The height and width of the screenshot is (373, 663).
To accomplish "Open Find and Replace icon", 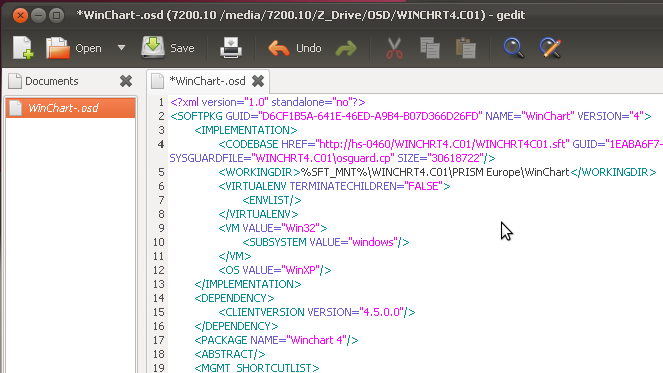I will 550,48.
